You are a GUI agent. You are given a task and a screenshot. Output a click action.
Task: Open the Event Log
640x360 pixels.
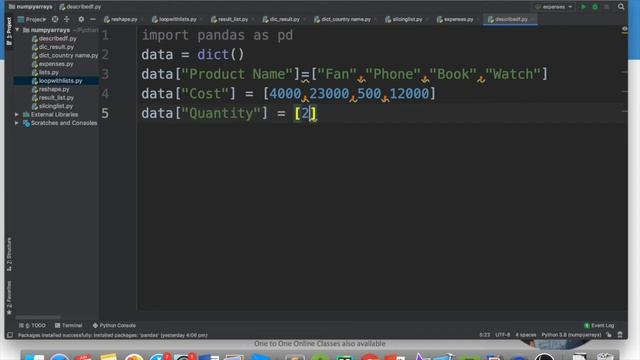point(599,325)
